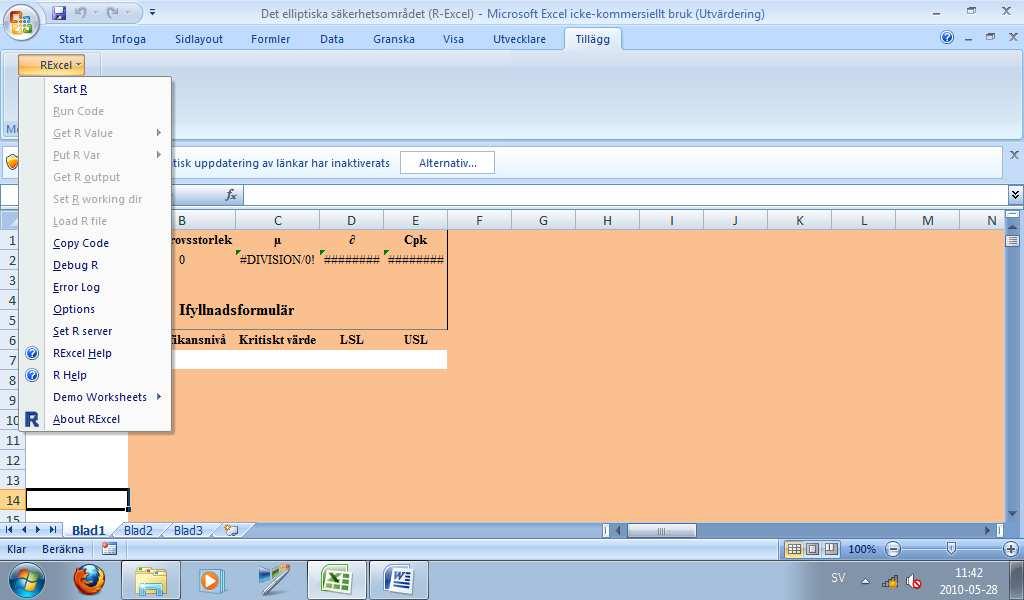Switch to Microsoft Word on the taskbar

[398, 580]
